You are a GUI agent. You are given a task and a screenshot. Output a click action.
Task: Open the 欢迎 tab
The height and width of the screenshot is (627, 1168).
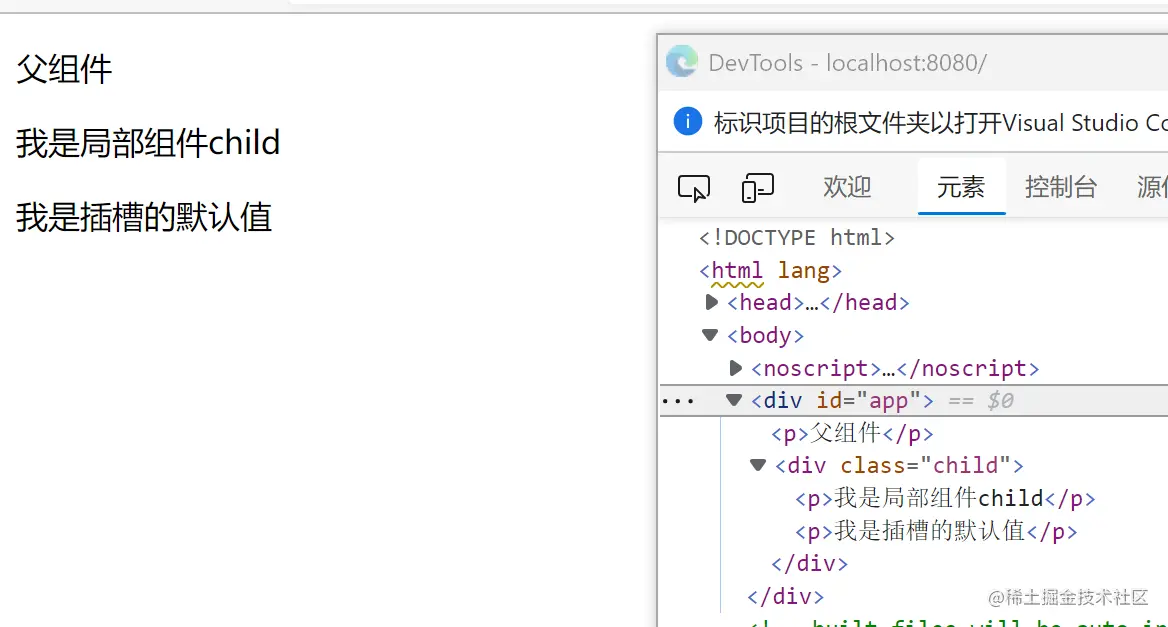[x=846, y=186]
